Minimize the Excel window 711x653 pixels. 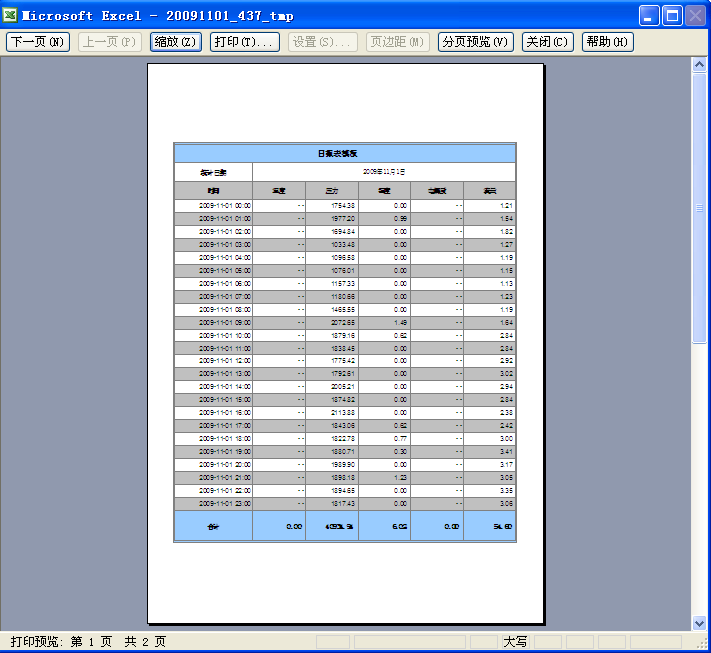coord(649,16)
